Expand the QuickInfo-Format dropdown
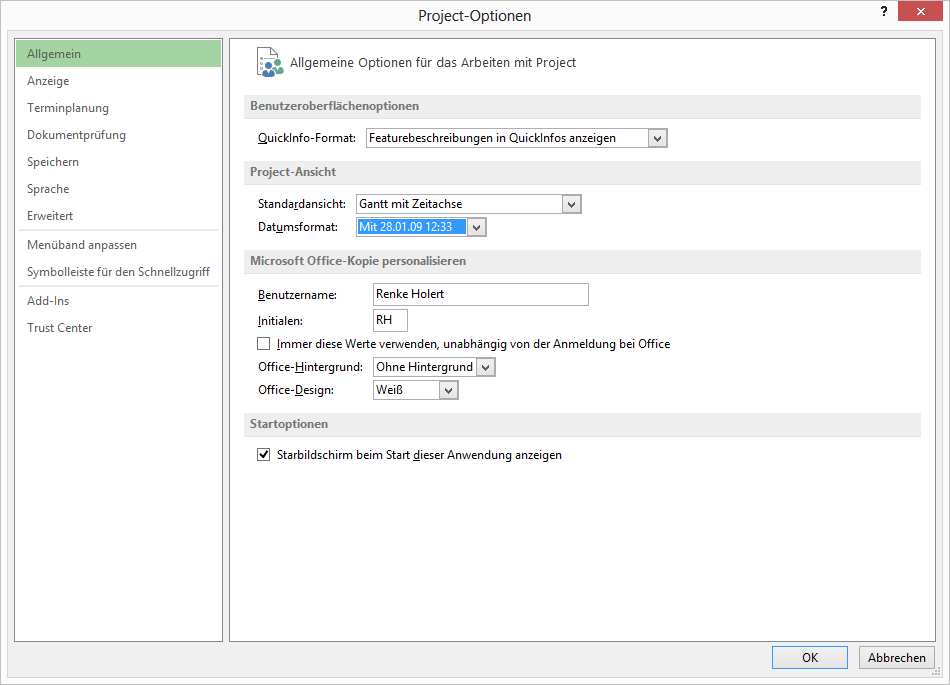 (657, 138)
